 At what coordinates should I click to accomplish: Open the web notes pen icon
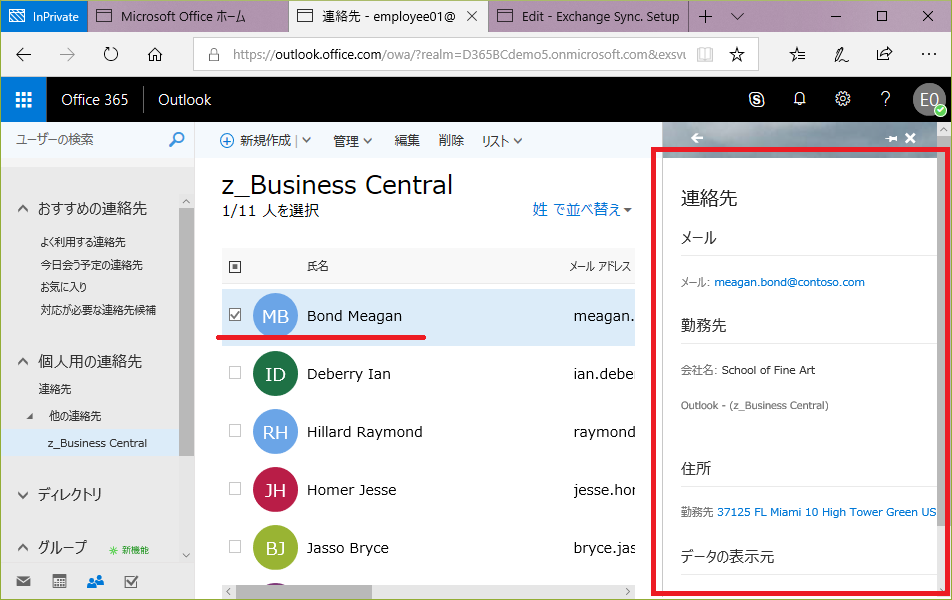click(x=841, y=55)
